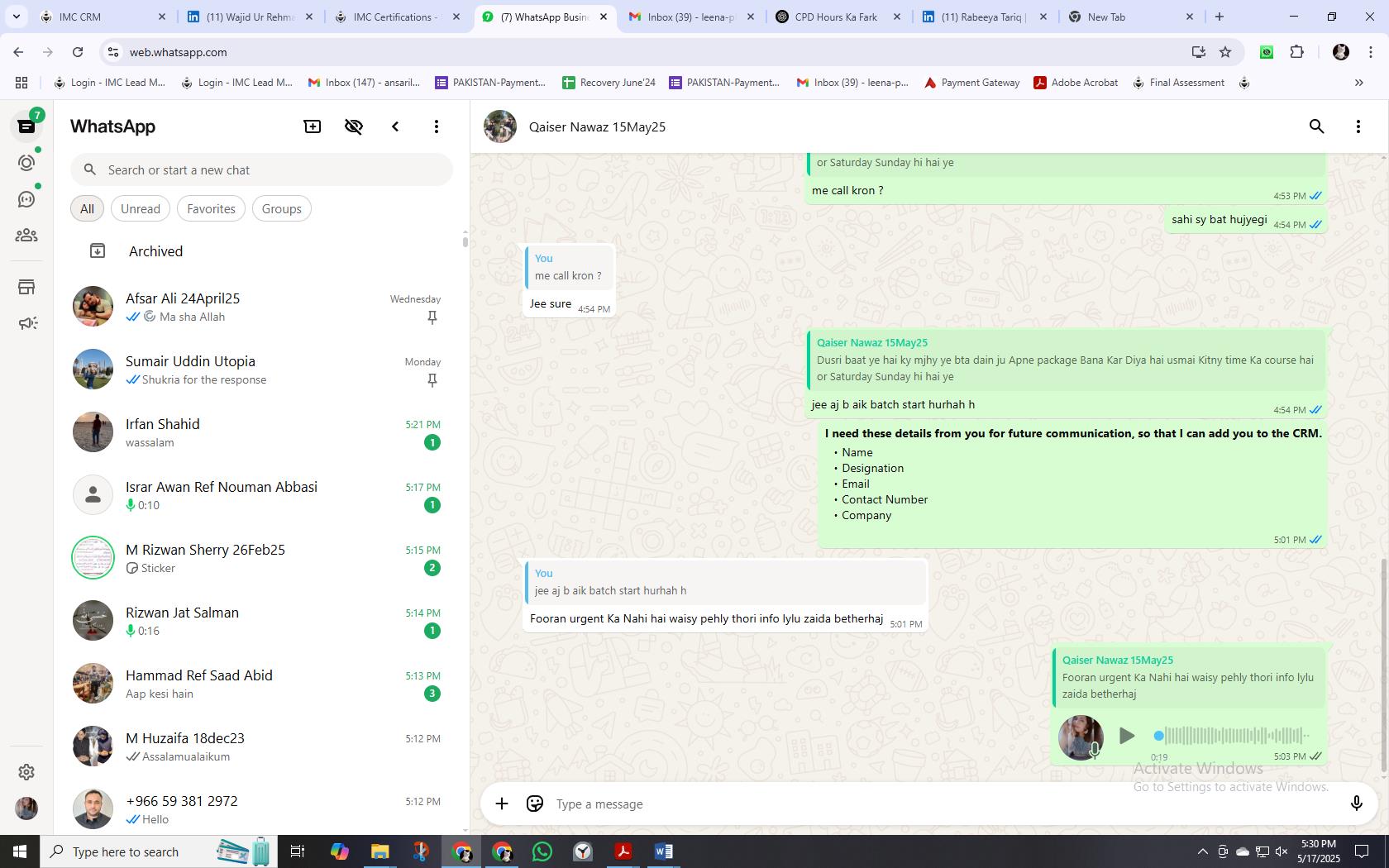Open chat with Afsar Ali 24April25
The width and height of the screenshot is (1389, 868).
pyautogui.click(x=261, y=307)
